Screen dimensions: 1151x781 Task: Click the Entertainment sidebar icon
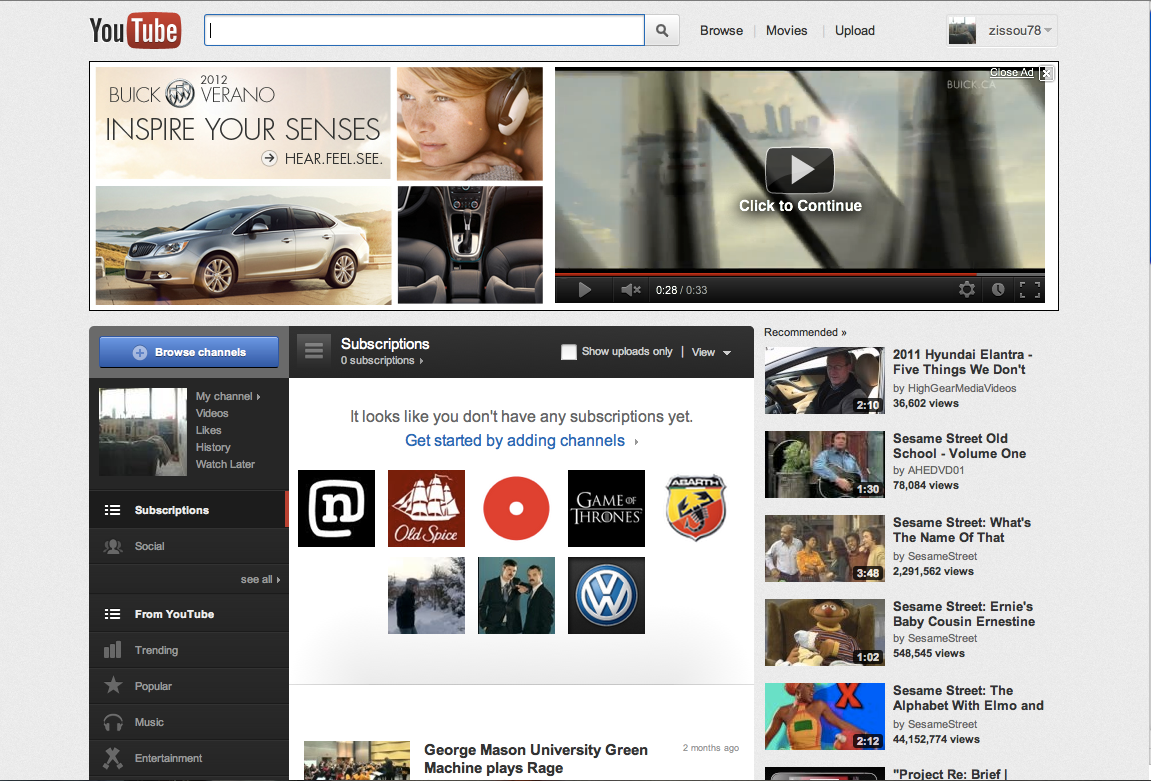(x=113, y=758)
